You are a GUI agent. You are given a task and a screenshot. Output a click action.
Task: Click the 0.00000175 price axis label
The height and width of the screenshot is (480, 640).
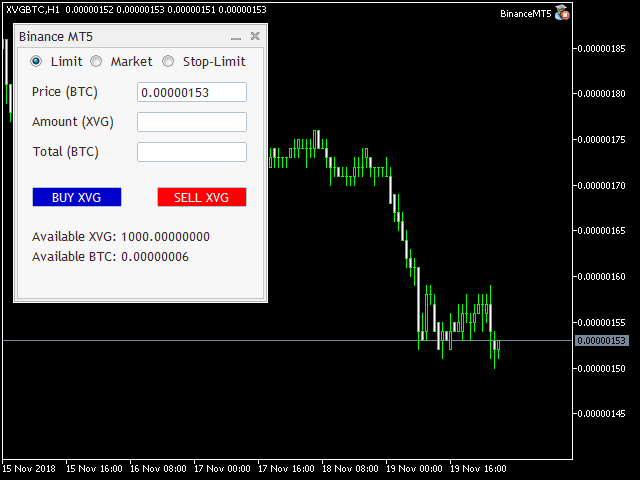601,140
